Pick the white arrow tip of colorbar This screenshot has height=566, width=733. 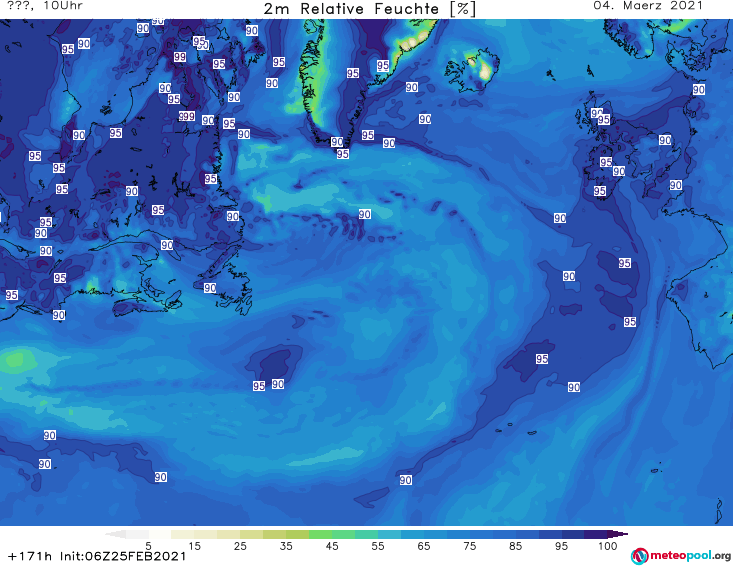point(115,534)
